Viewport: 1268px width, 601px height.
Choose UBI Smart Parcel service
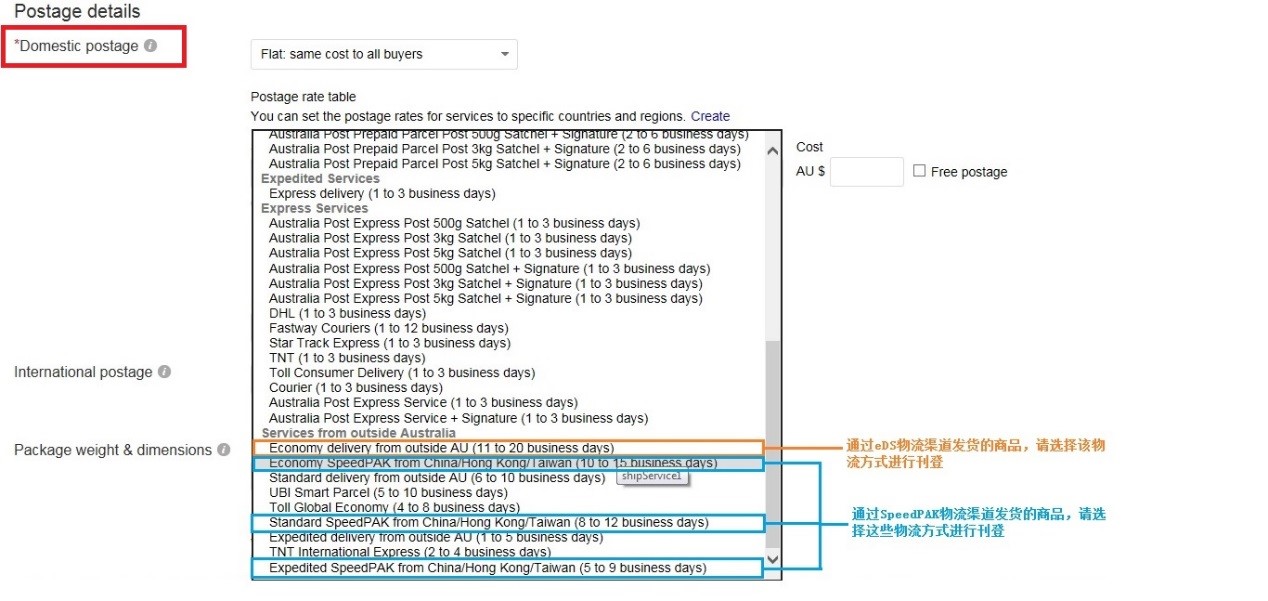[x=388, y=492]
